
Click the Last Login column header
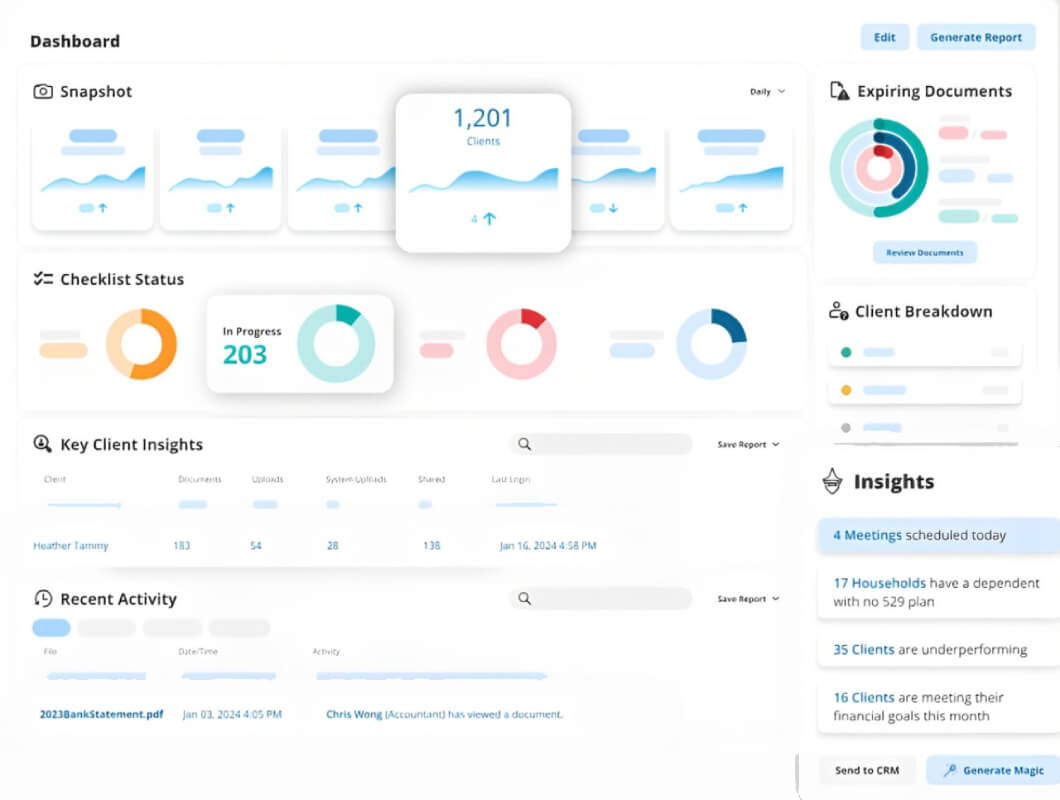(510, 479)
